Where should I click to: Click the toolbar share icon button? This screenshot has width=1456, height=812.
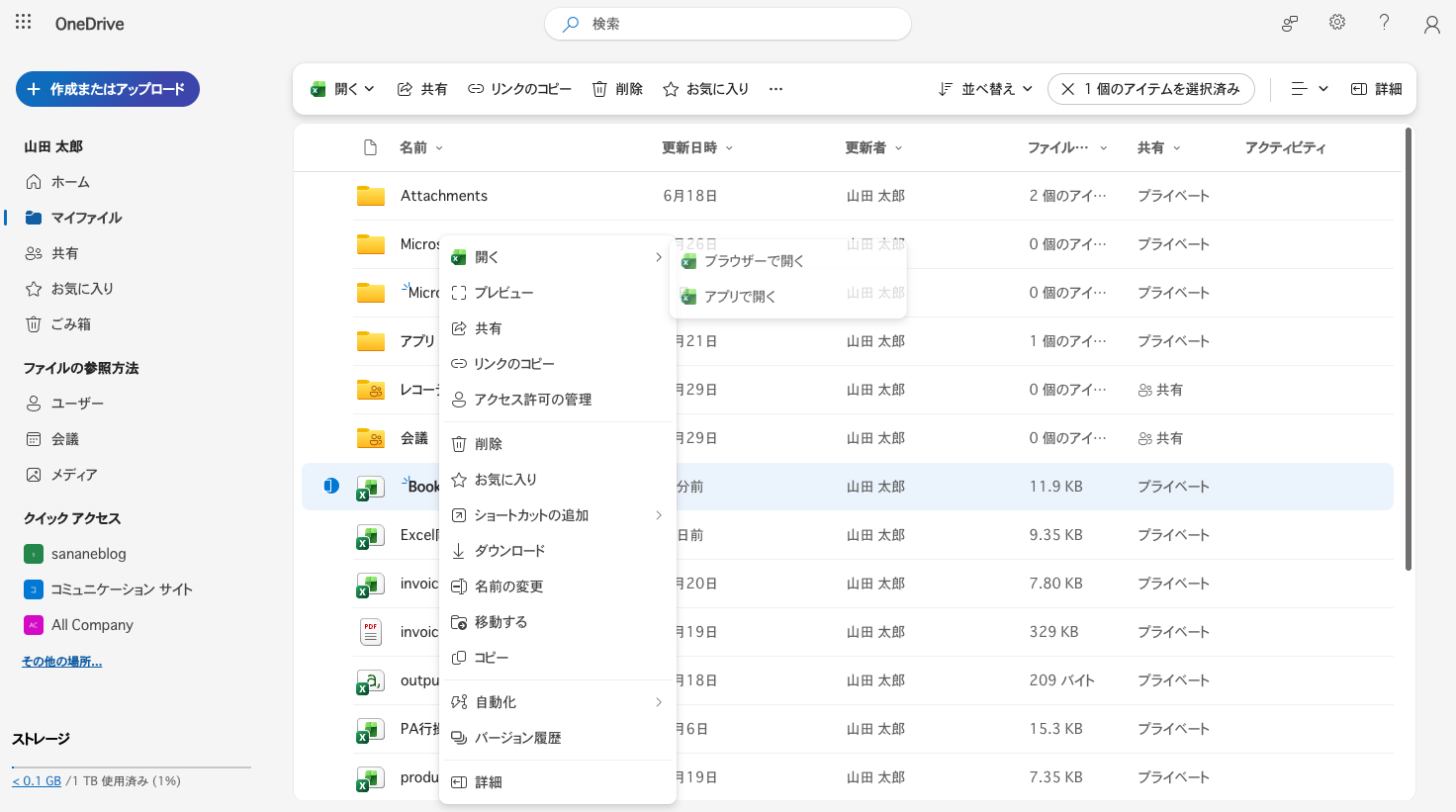[x=422, y=89]
